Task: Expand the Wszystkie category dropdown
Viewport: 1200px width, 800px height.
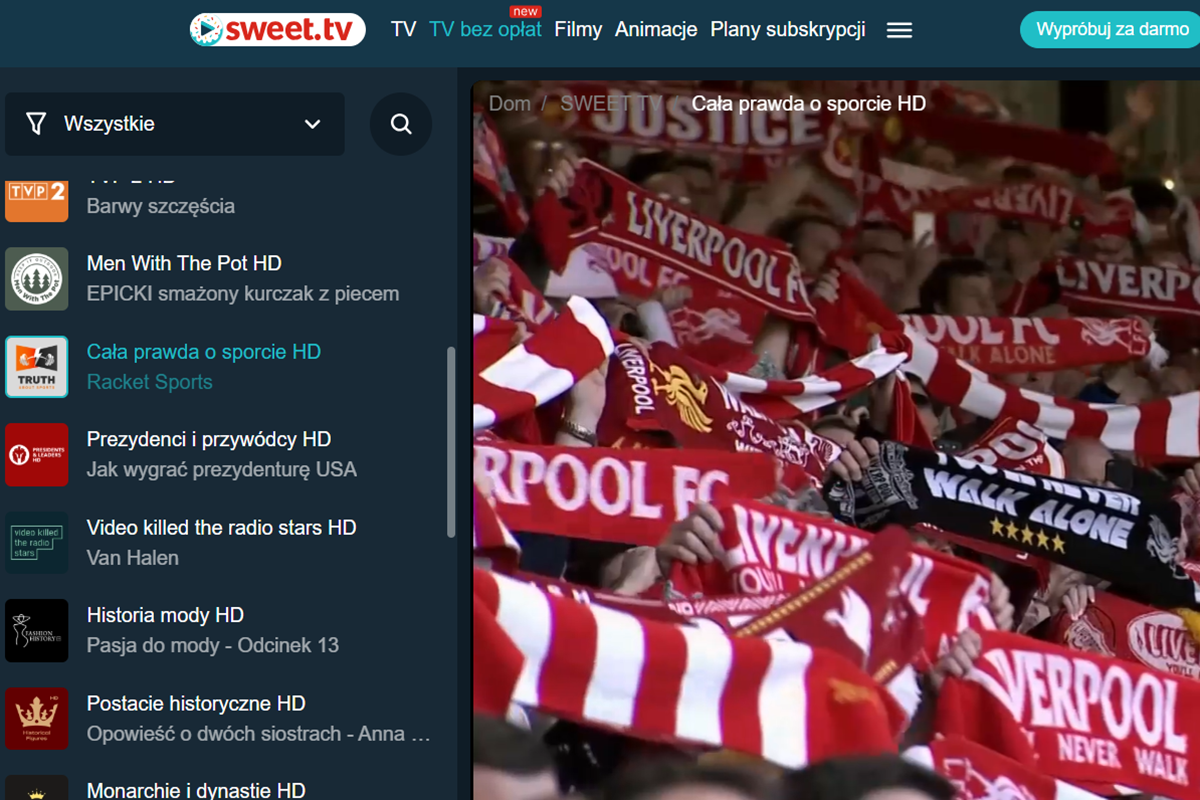Action: (175, 124)
